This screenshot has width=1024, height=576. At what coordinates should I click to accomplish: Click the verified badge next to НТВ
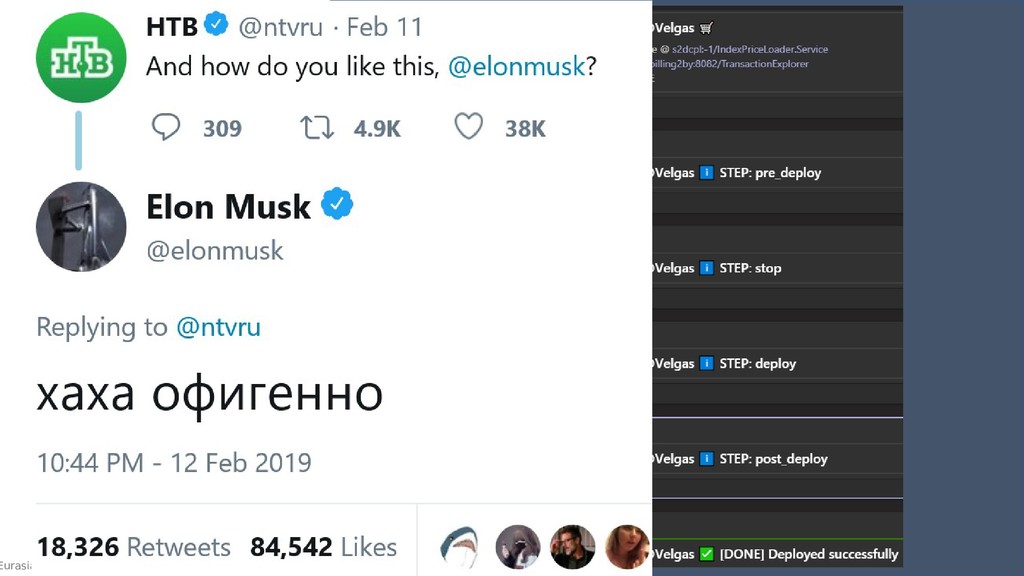point(217,25)
